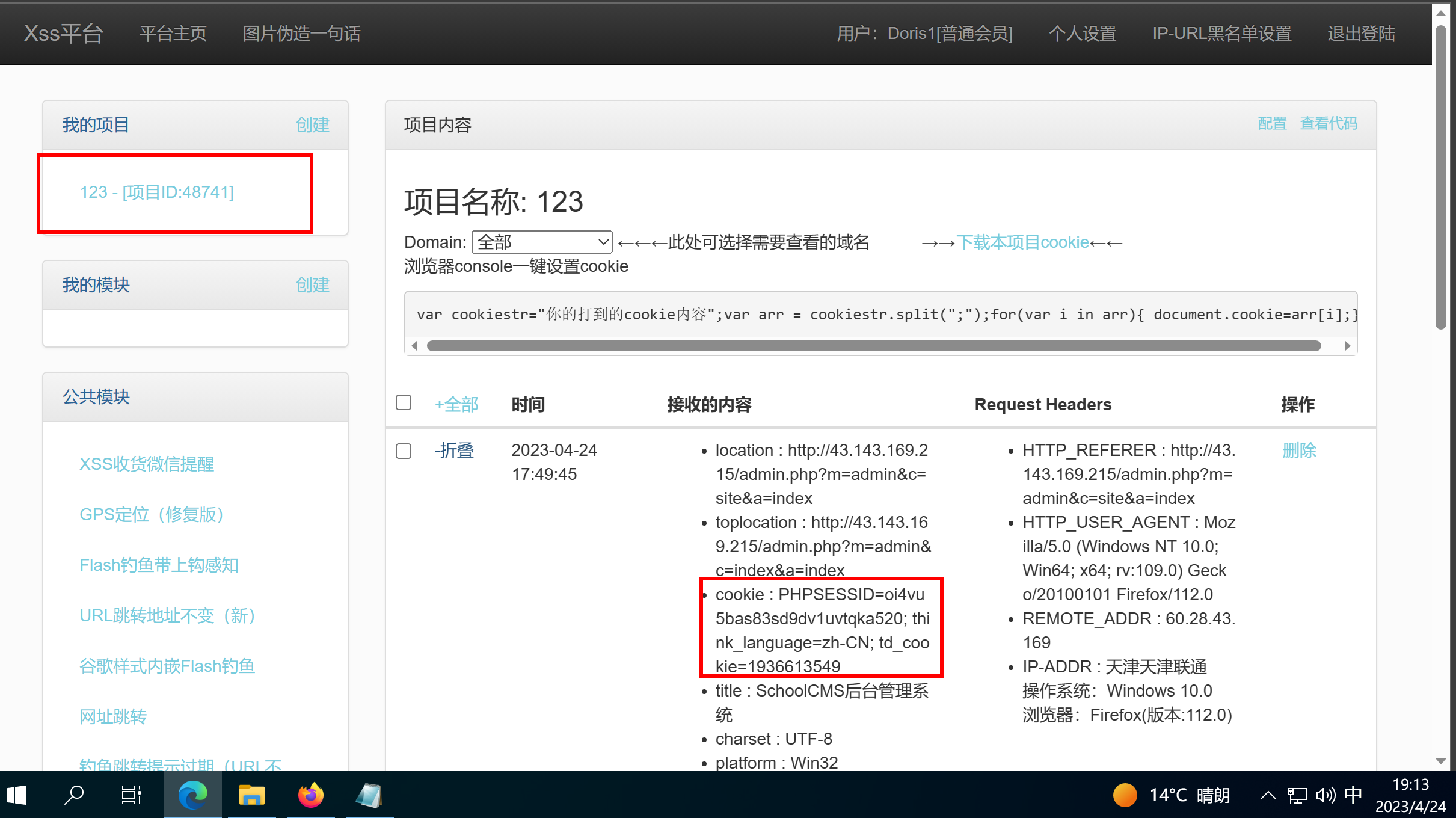Open Notepad from the taskbar
Screen dimensions: 1456x818
click(x=370, y=795)
